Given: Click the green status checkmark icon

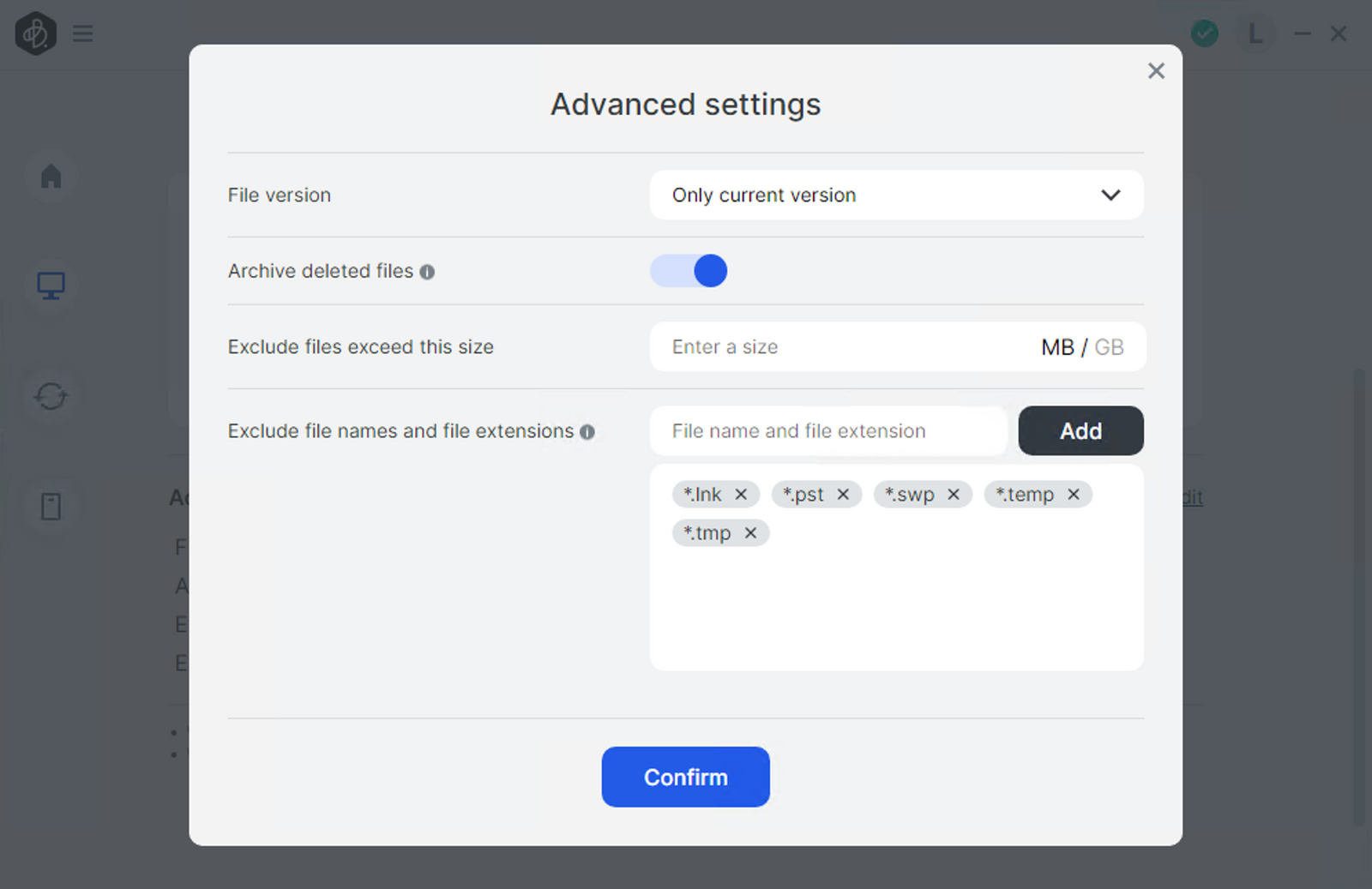Looking at the screenshot, I should (1205, 33).
